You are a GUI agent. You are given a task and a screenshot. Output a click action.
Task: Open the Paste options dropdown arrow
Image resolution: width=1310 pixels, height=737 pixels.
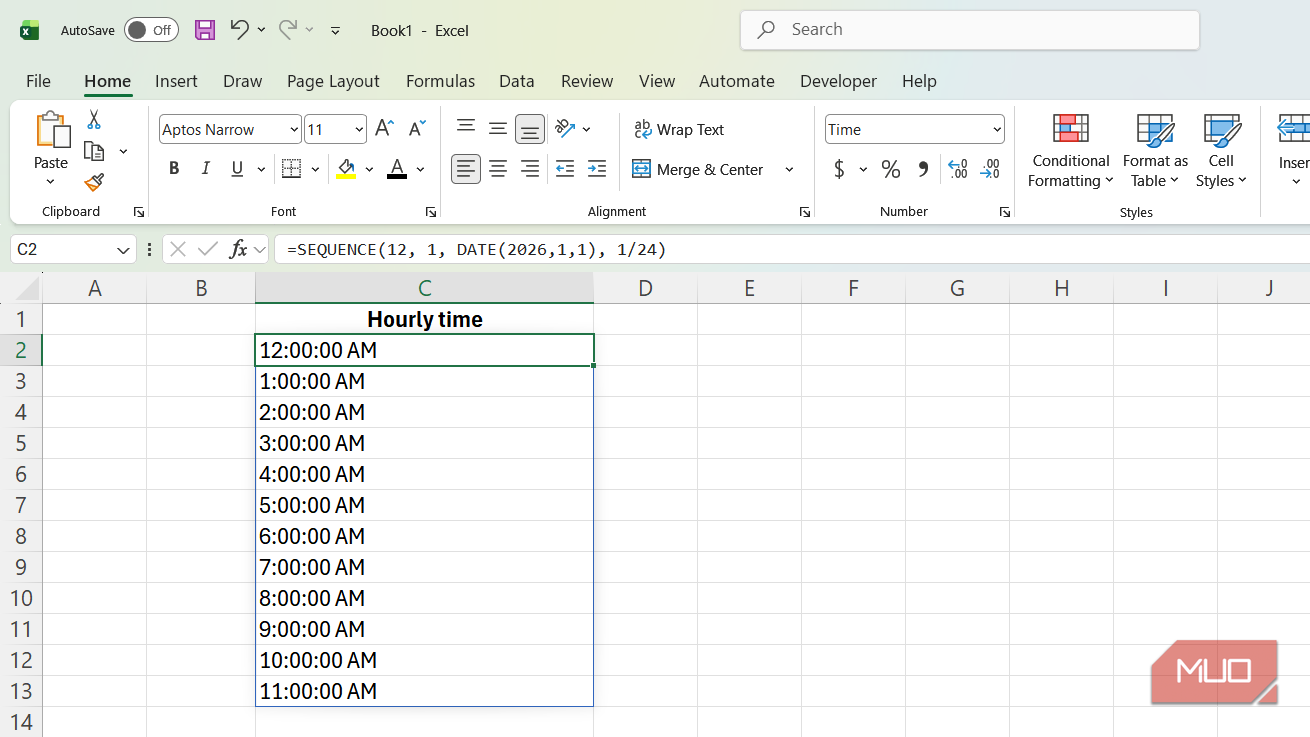[51, 182]
